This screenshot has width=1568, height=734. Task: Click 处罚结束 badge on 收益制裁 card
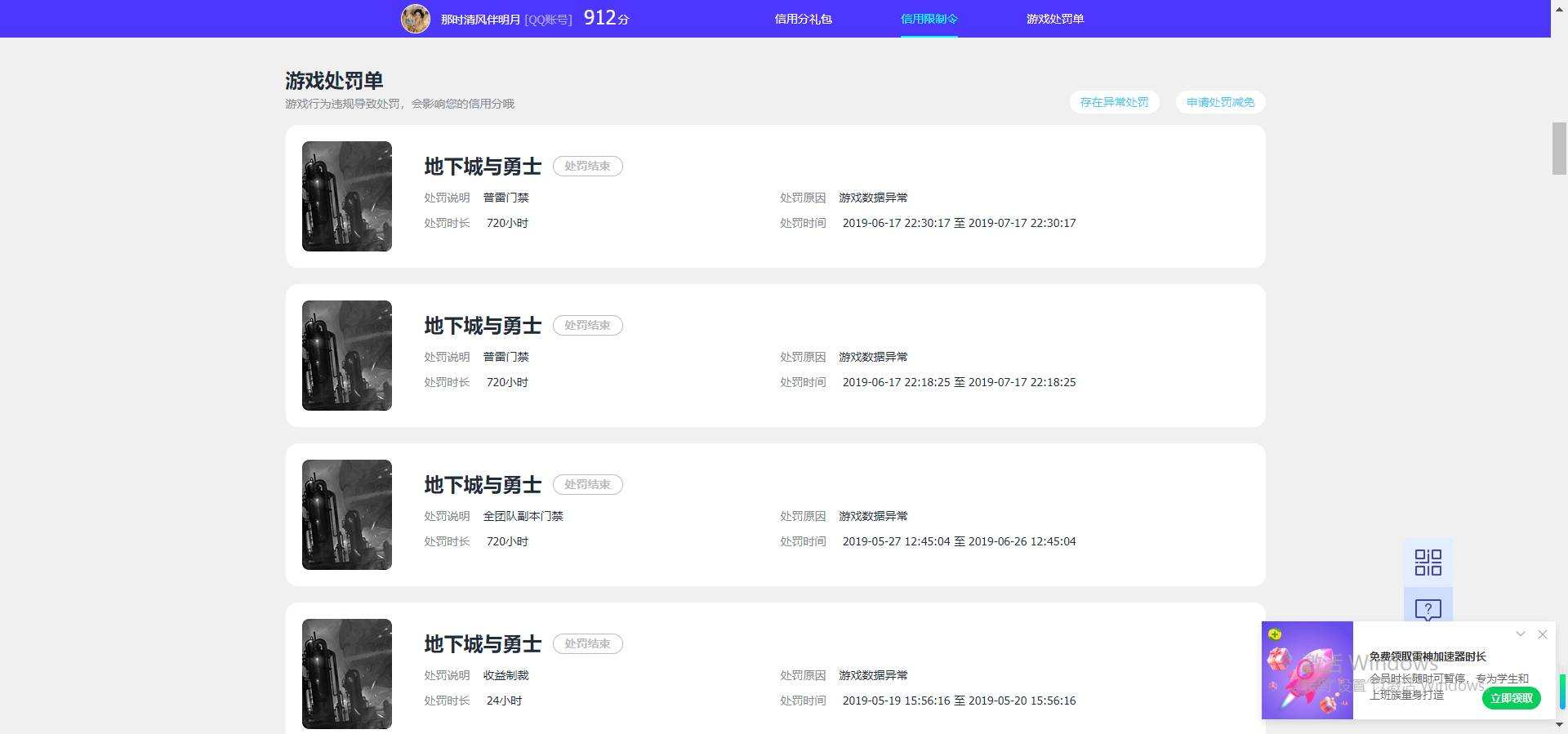pyautogui.click(x=587, y=643)
